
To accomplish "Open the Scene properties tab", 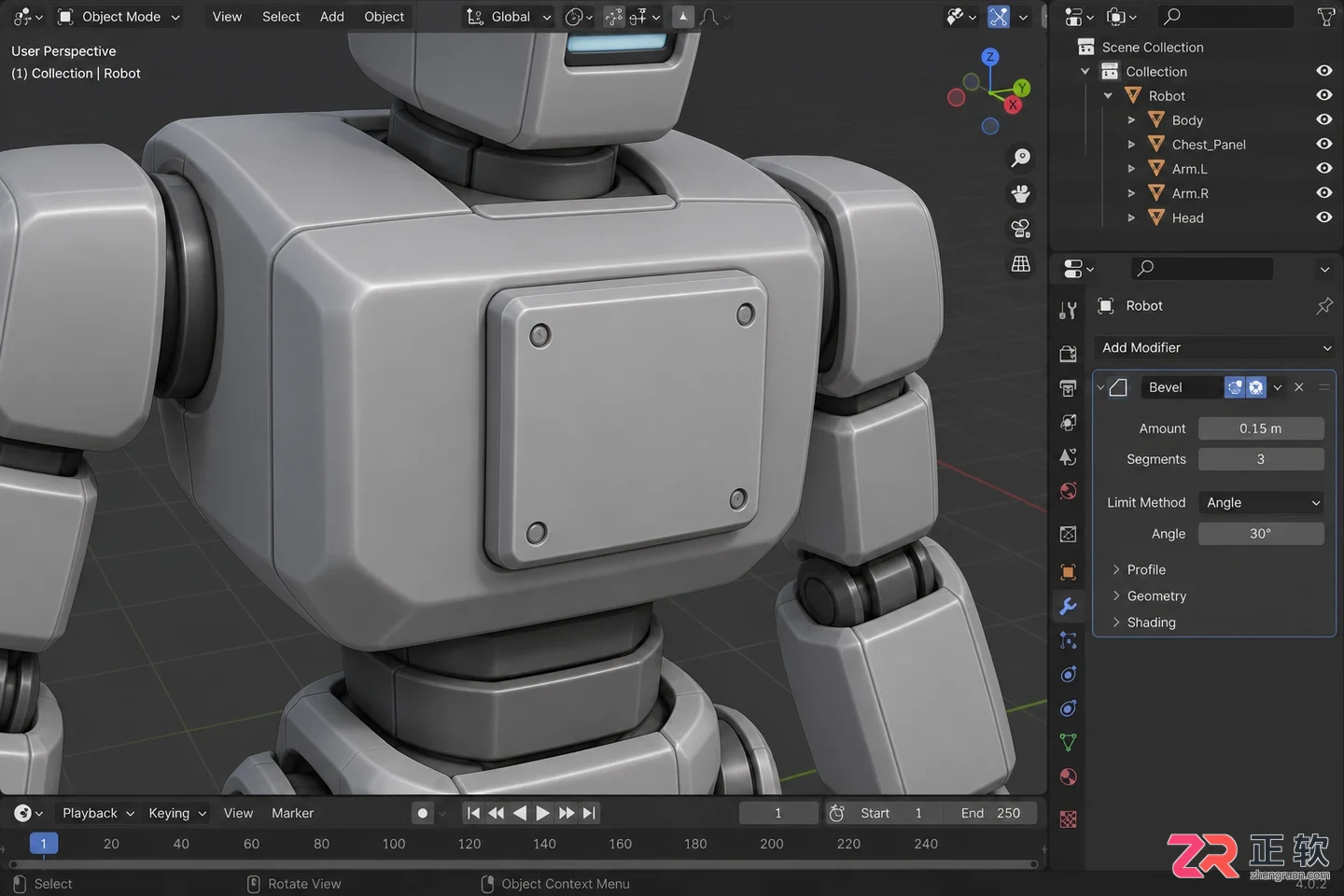I will point(1069,457).
